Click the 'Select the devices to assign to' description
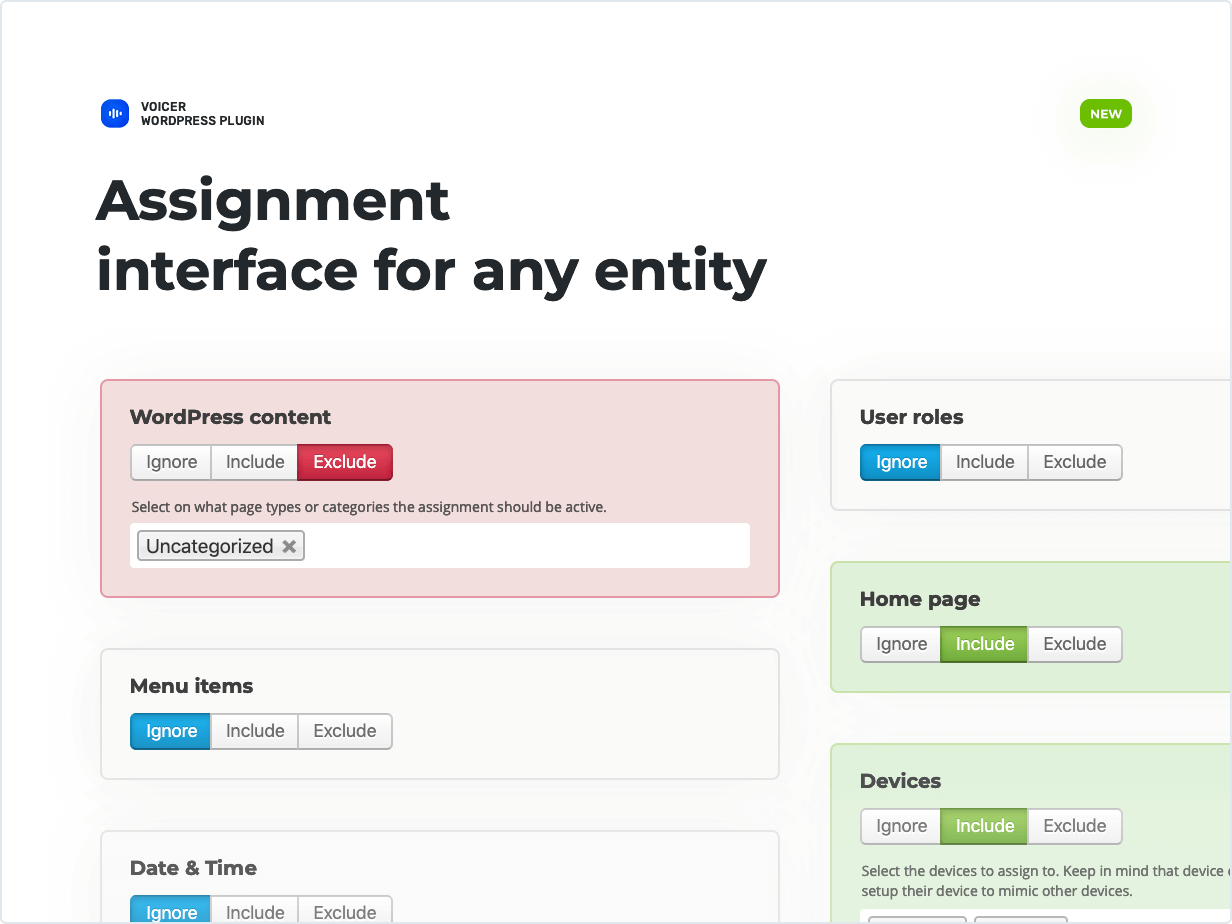 [1046, 881]
